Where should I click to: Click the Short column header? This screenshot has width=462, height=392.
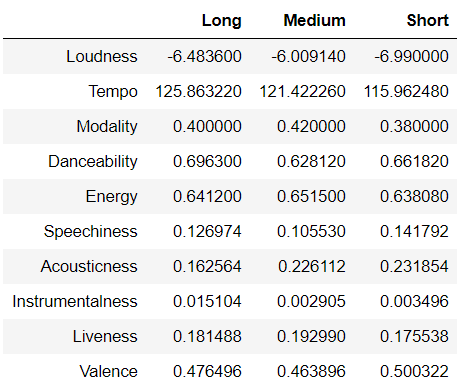point(428,21)
